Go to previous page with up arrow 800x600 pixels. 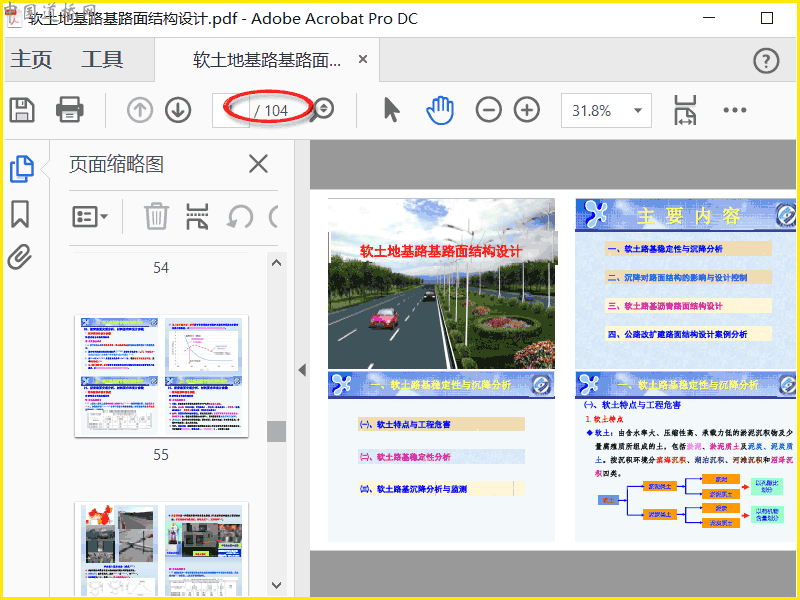pyautogui.click(x=140, y=110)
